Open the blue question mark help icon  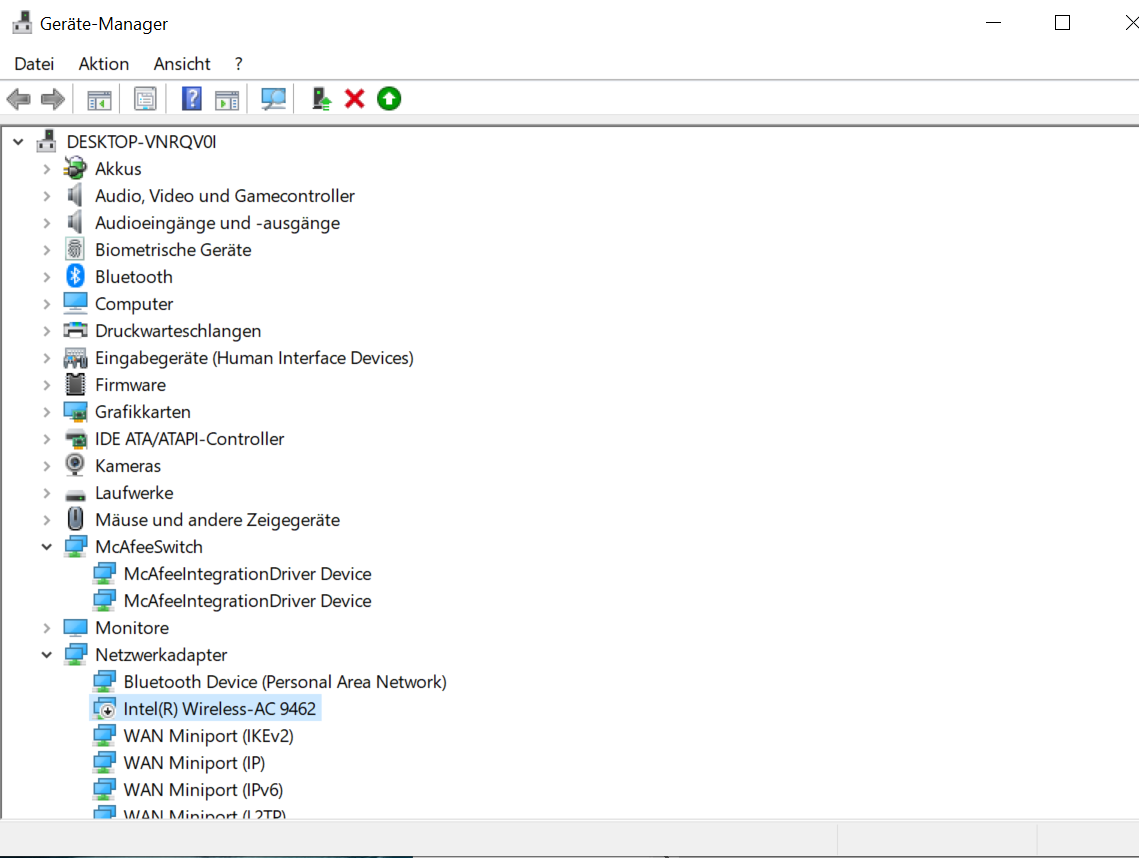click(x=192, y=99)
